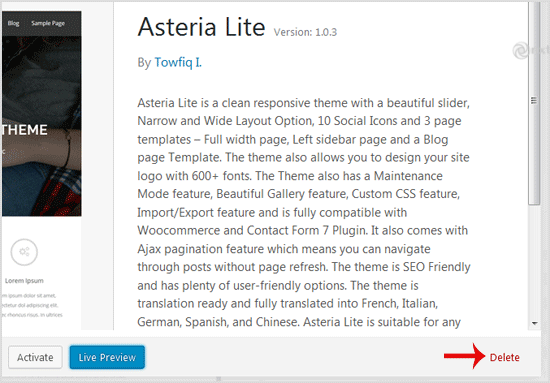
Task: Click the Activate button
Action: 35,357
